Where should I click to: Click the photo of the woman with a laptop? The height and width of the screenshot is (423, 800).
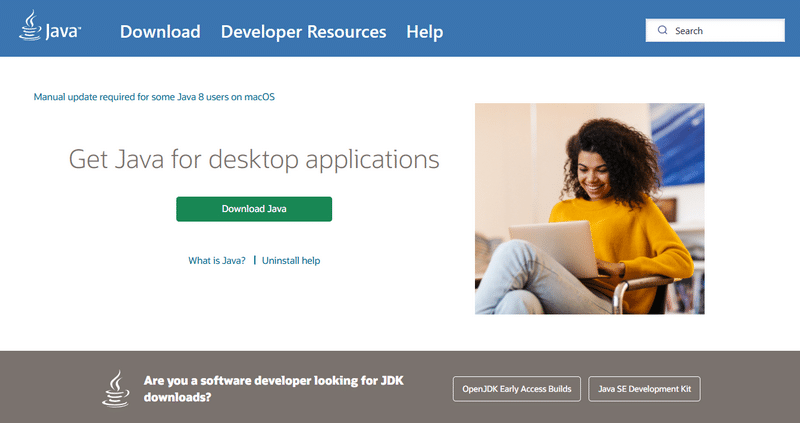coord(589,208)
